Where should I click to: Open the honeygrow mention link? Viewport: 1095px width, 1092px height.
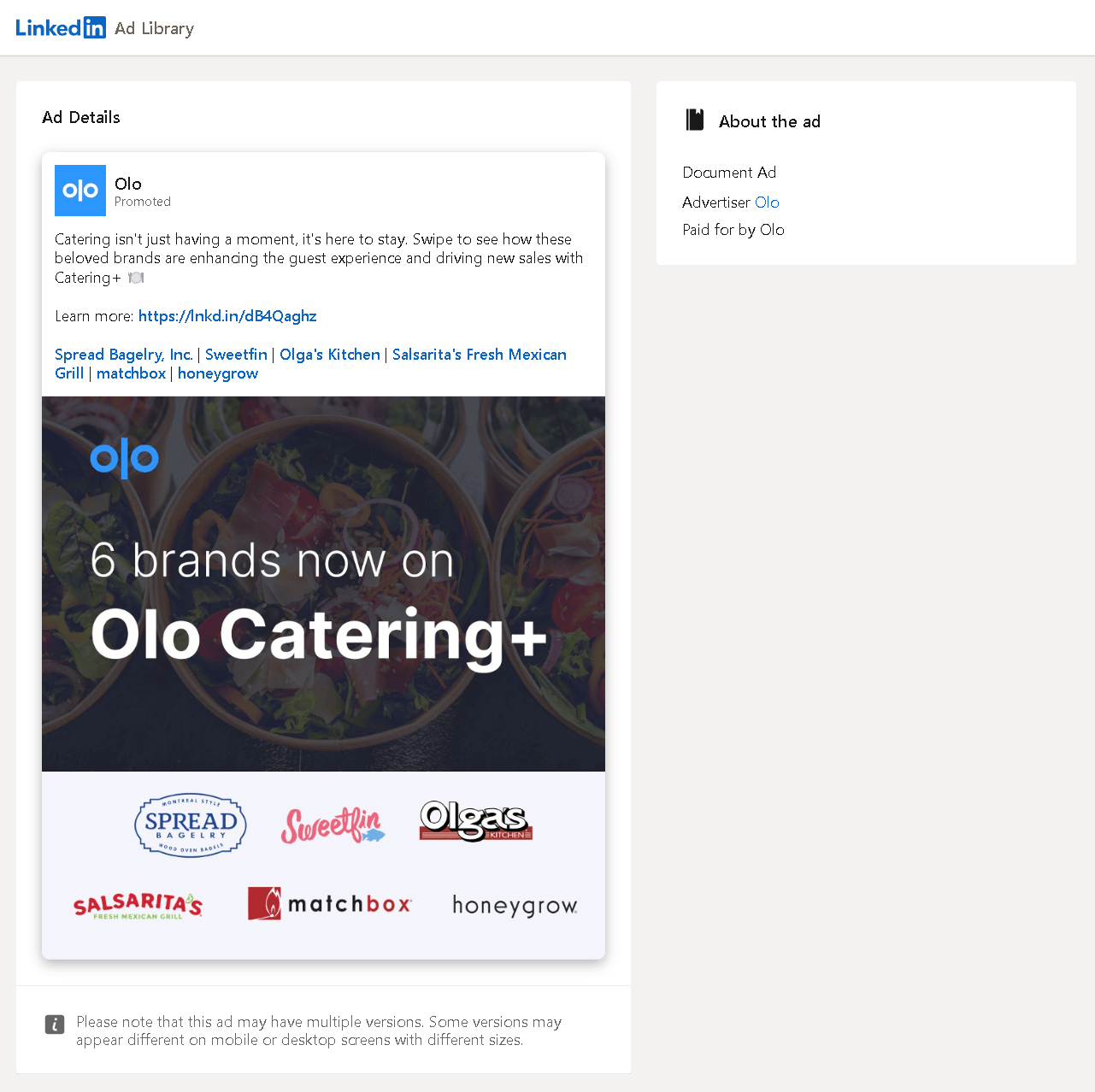point(217,373)
